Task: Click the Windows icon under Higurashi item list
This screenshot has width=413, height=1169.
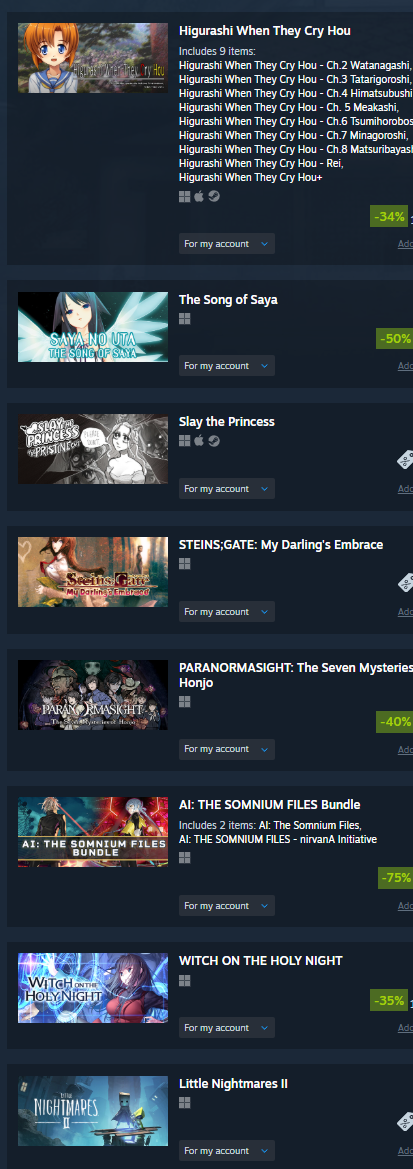Action: (185, 196)
